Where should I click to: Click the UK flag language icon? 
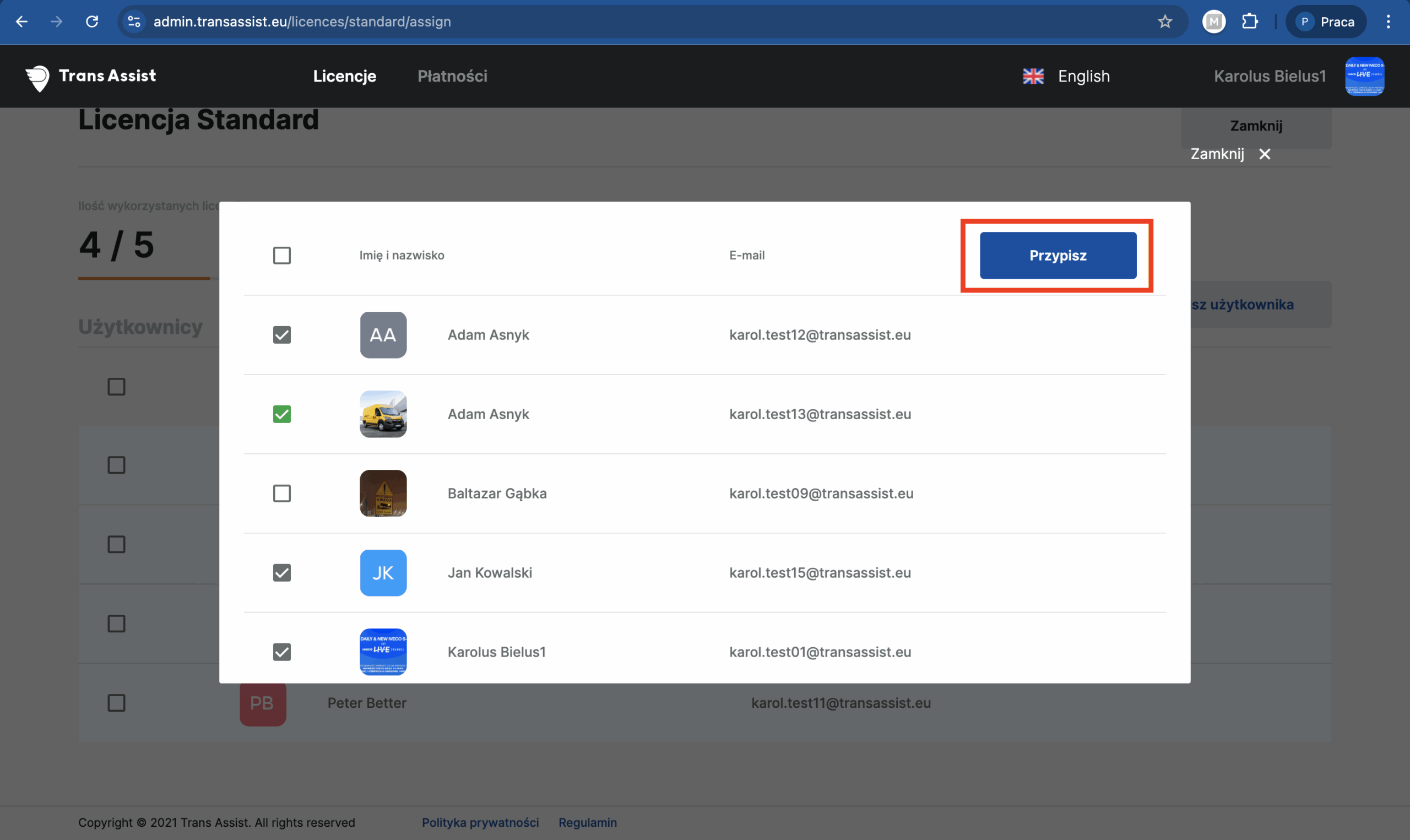click(x=1033, y=77)
